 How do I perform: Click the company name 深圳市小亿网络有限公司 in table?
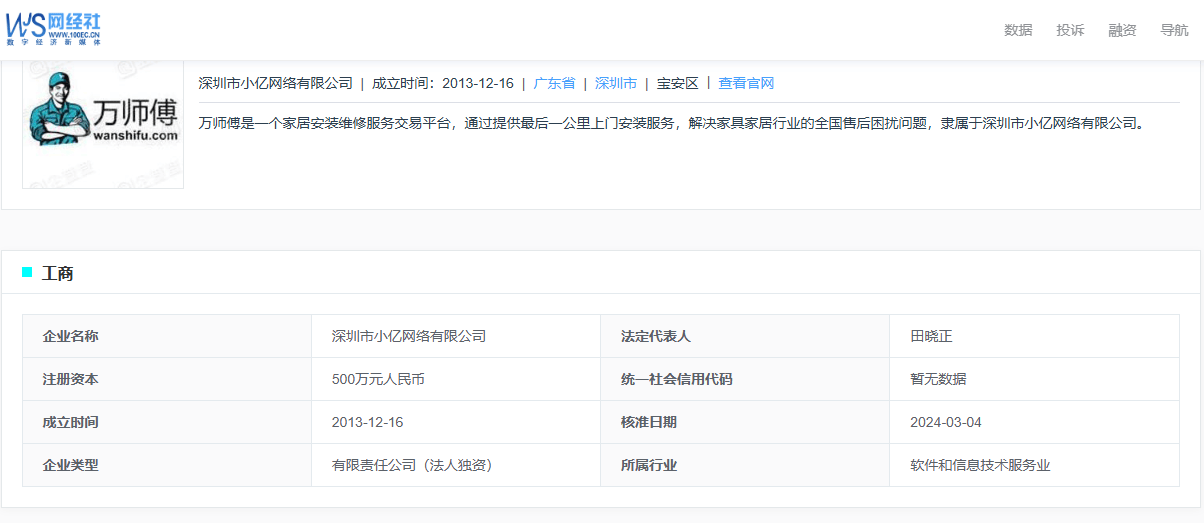point(409,336)
